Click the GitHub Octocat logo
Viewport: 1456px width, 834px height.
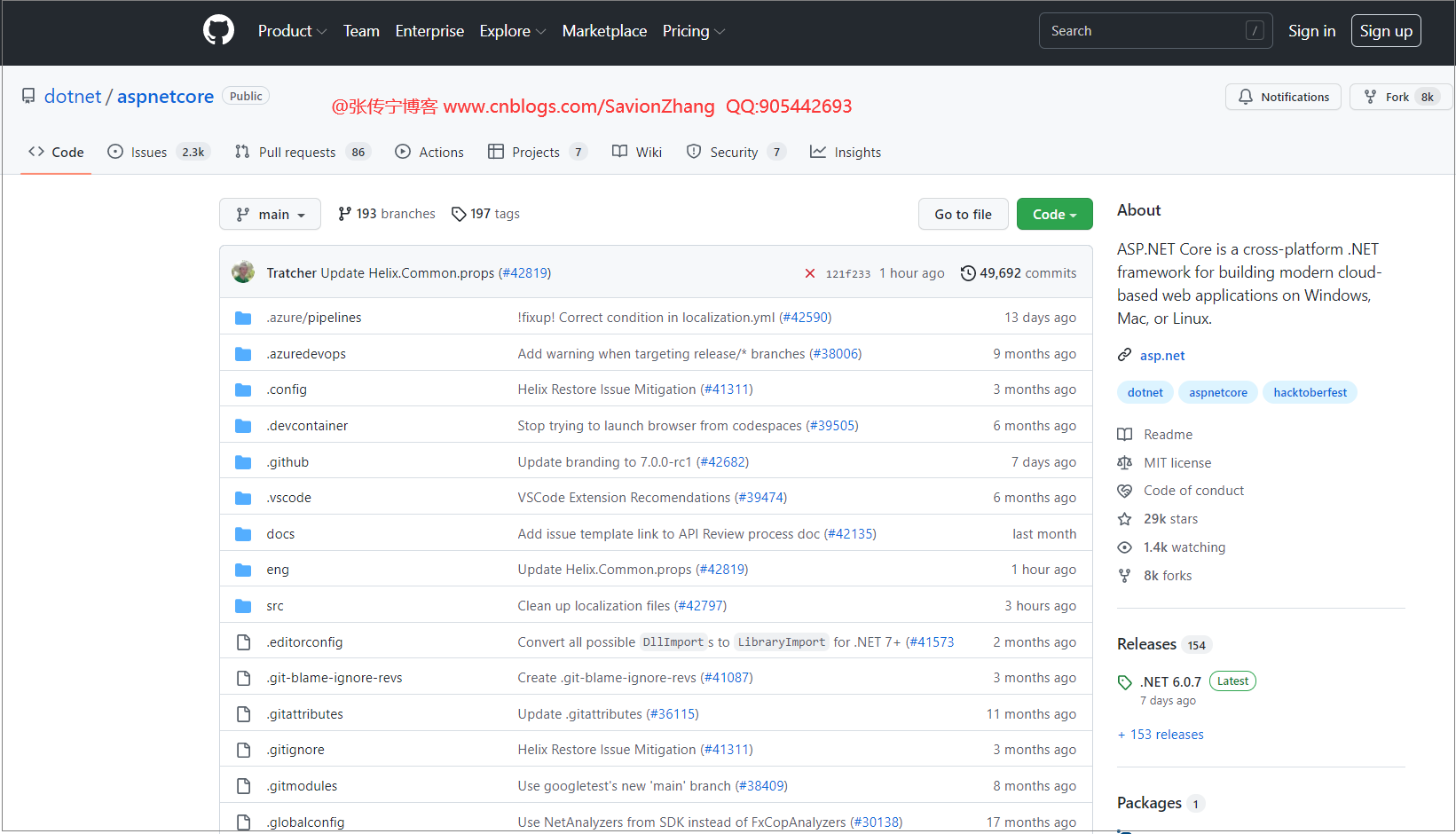click(x=218, y=31)
